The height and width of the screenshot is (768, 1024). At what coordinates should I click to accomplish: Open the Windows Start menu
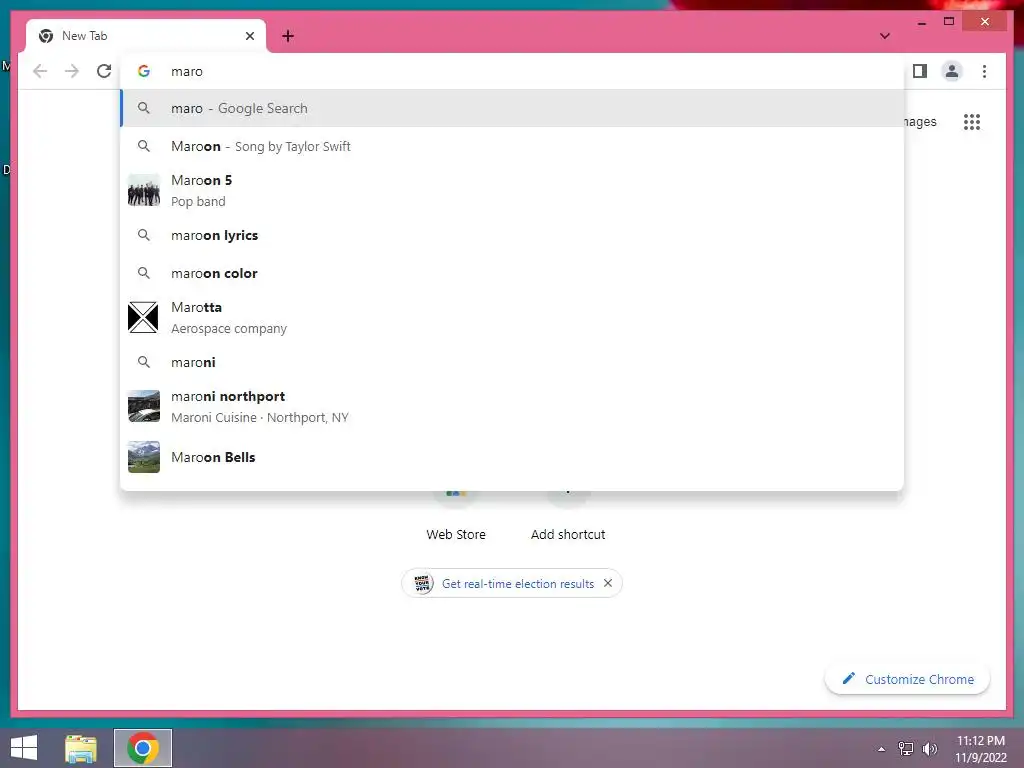(24, 748)
